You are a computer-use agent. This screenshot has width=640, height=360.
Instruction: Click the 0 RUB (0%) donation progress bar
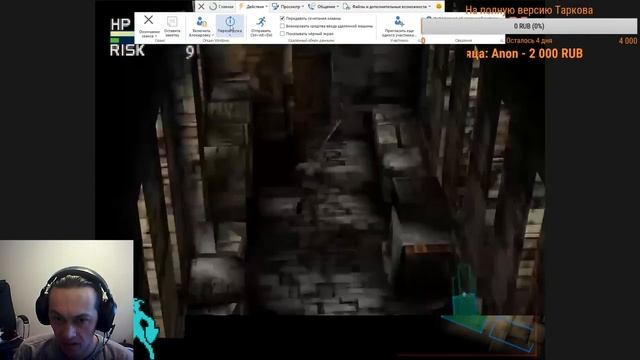[529, 26]
